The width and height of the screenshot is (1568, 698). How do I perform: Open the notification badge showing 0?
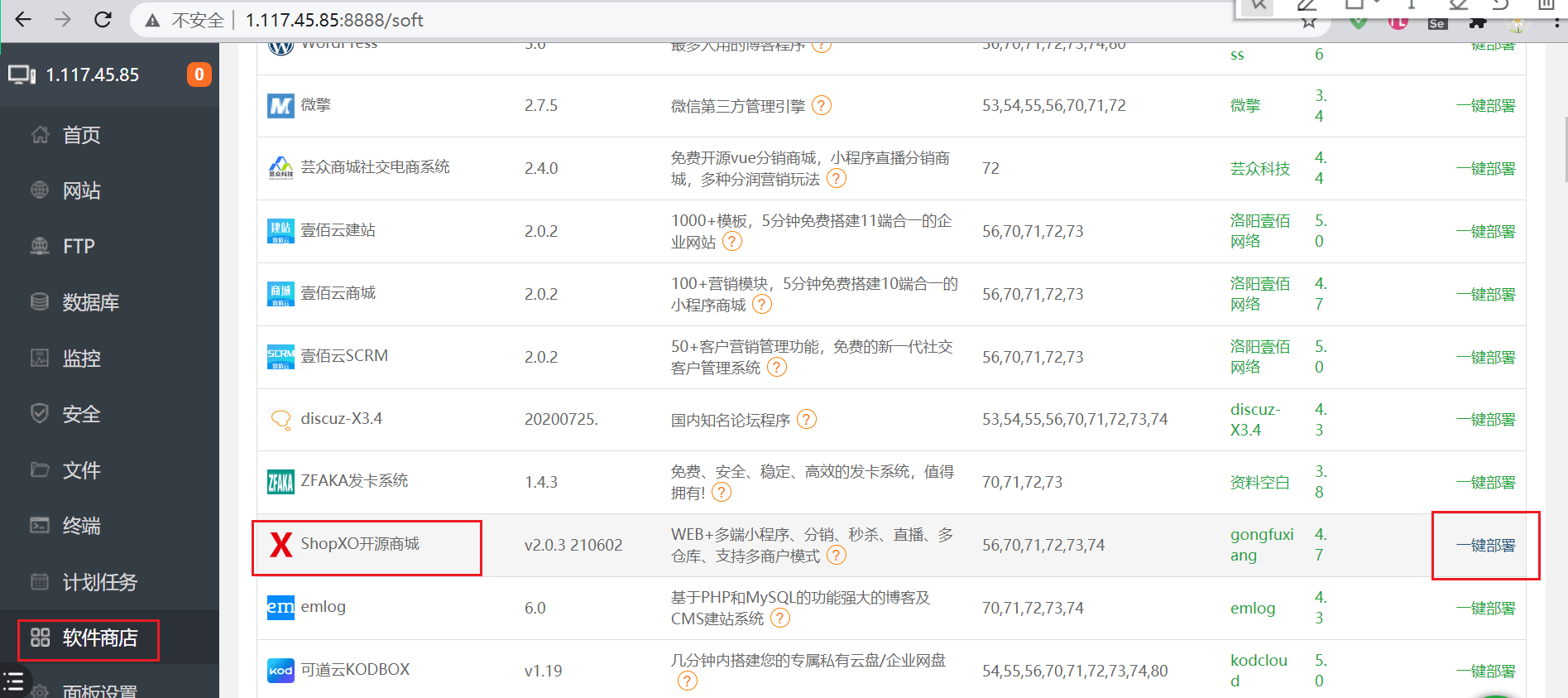pos(199,75)
